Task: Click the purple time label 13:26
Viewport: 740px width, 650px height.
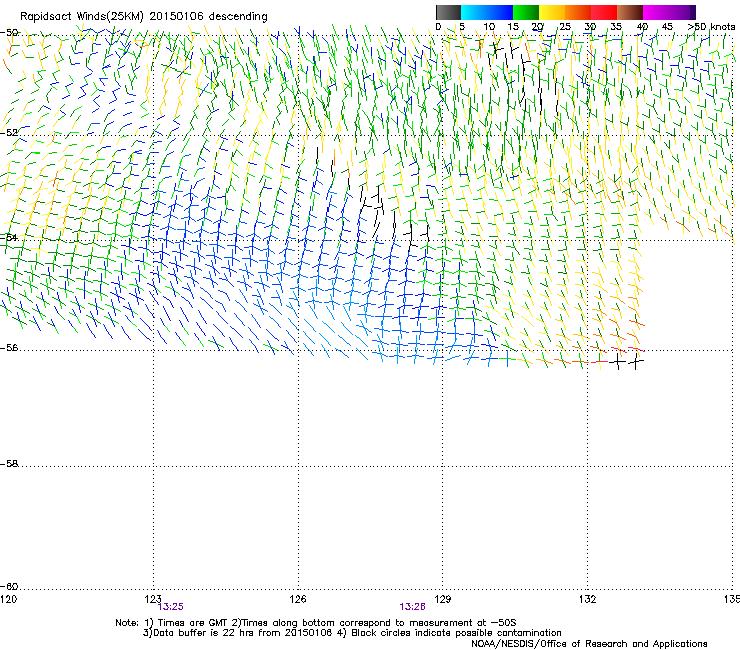Action: point(412,607)
